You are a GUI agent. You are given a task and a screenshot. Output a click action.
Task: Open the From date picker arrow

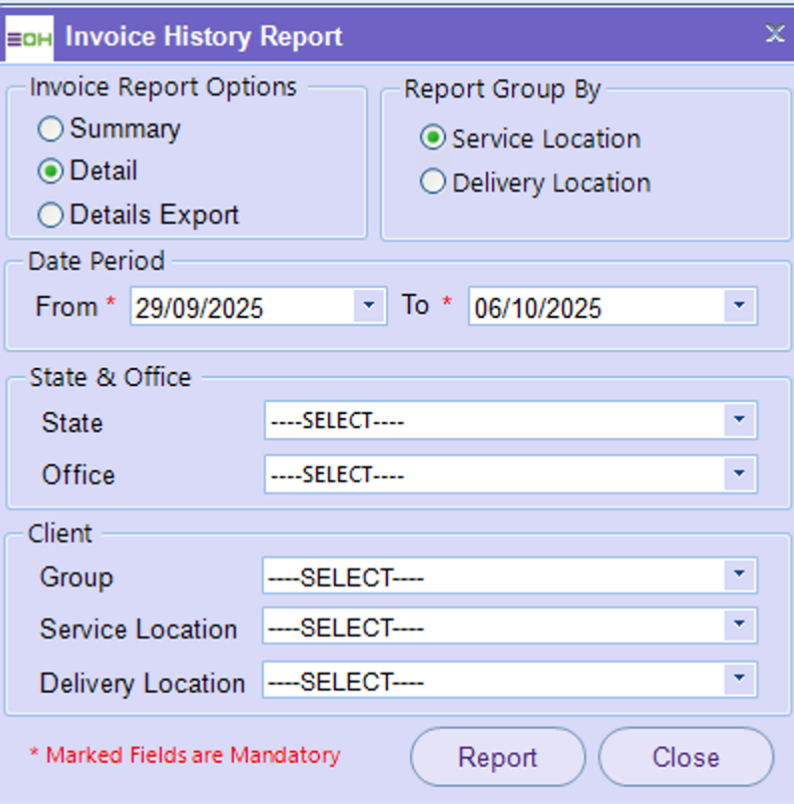[370, 306]
